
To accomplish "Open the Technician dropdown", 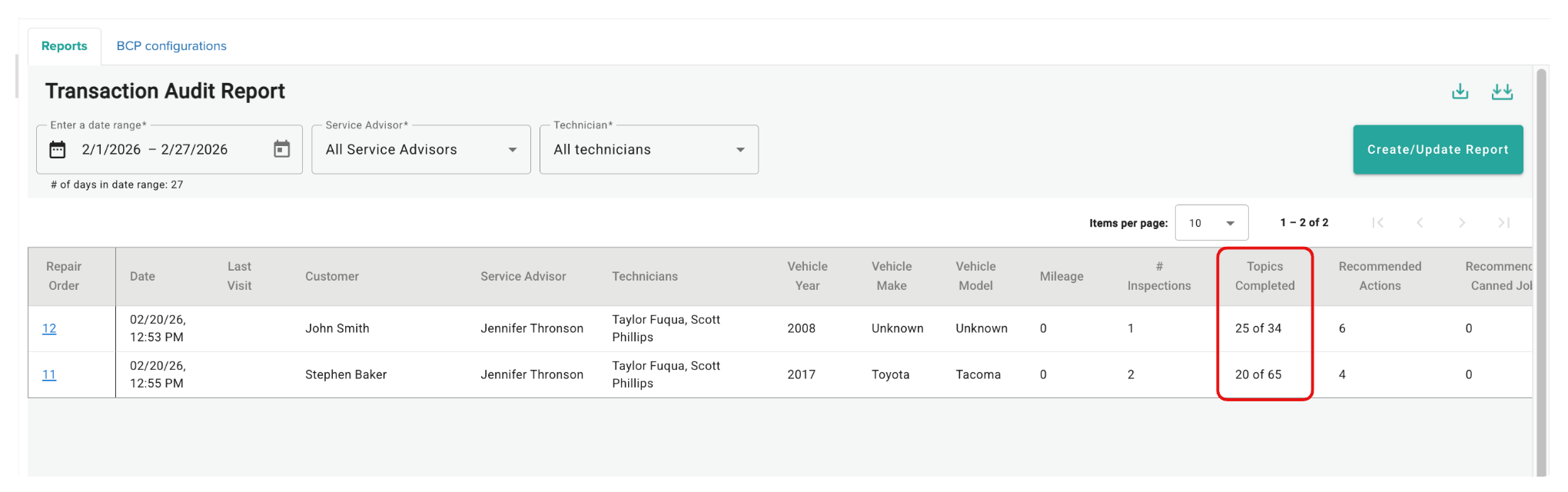I will [649, 149].
